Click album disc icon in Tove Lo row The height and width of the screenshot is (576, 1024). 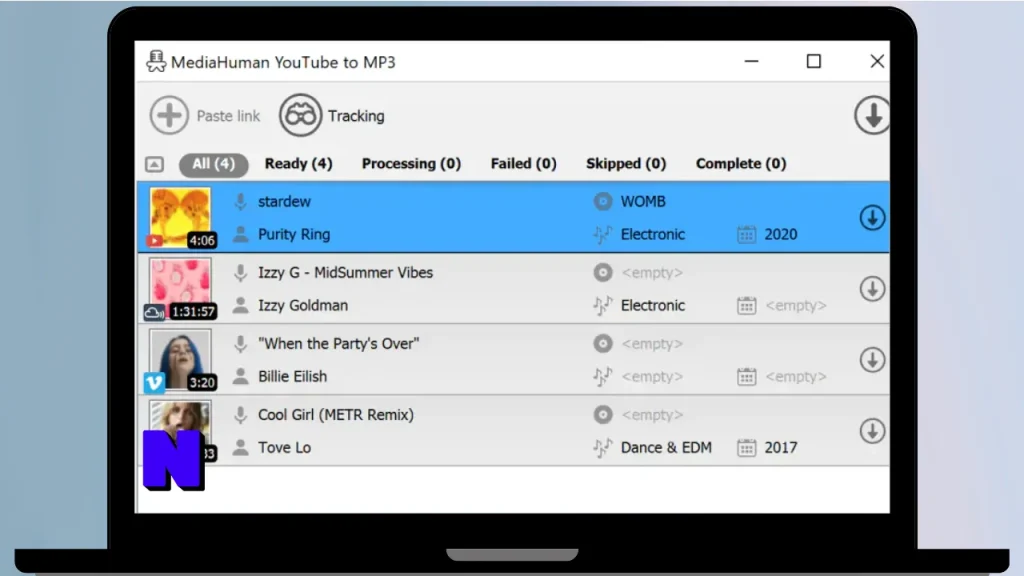click(603, 415)
